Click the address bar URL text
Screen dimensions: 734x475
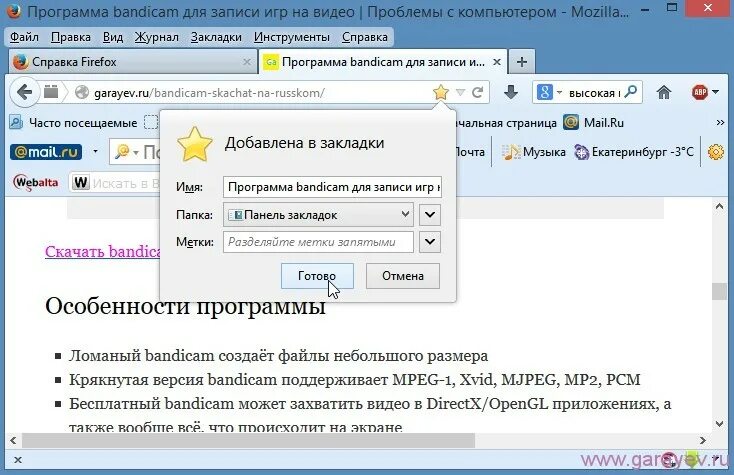point(209,93)
